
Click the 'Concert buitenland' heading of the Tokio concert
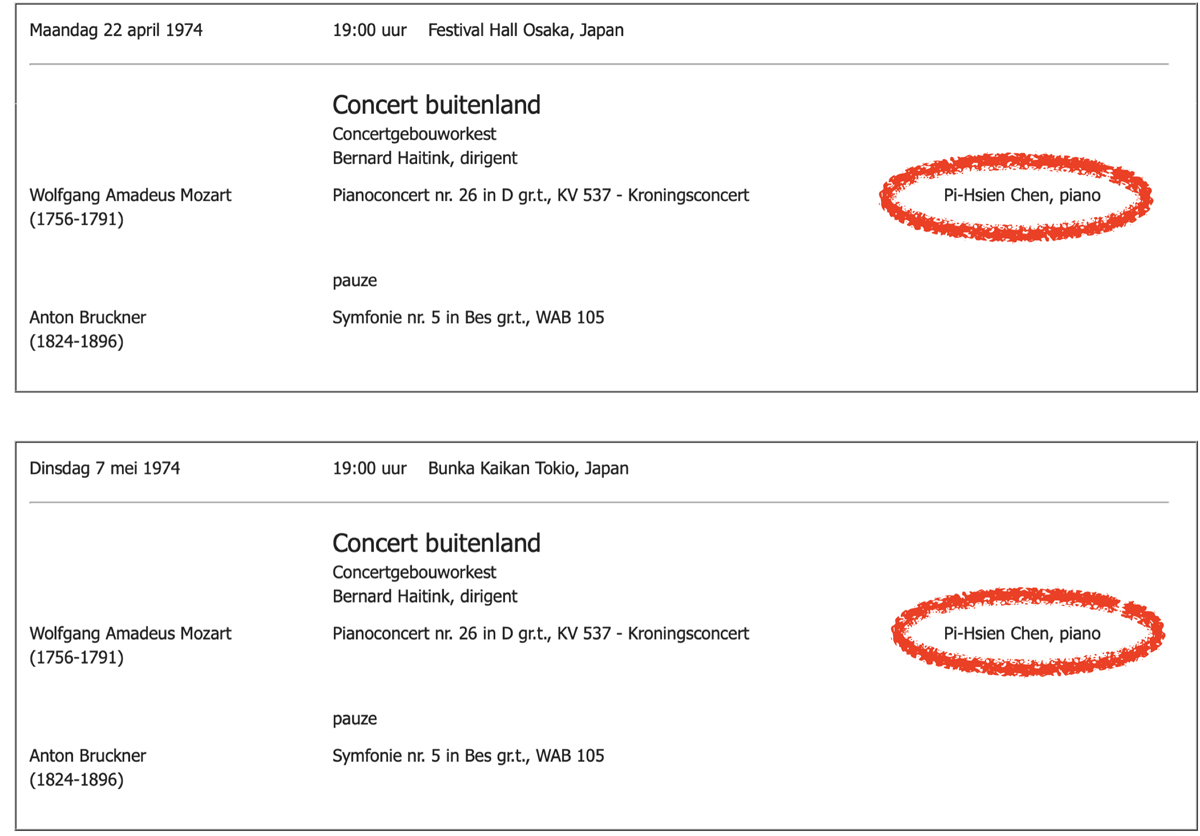tap(436, 543)
